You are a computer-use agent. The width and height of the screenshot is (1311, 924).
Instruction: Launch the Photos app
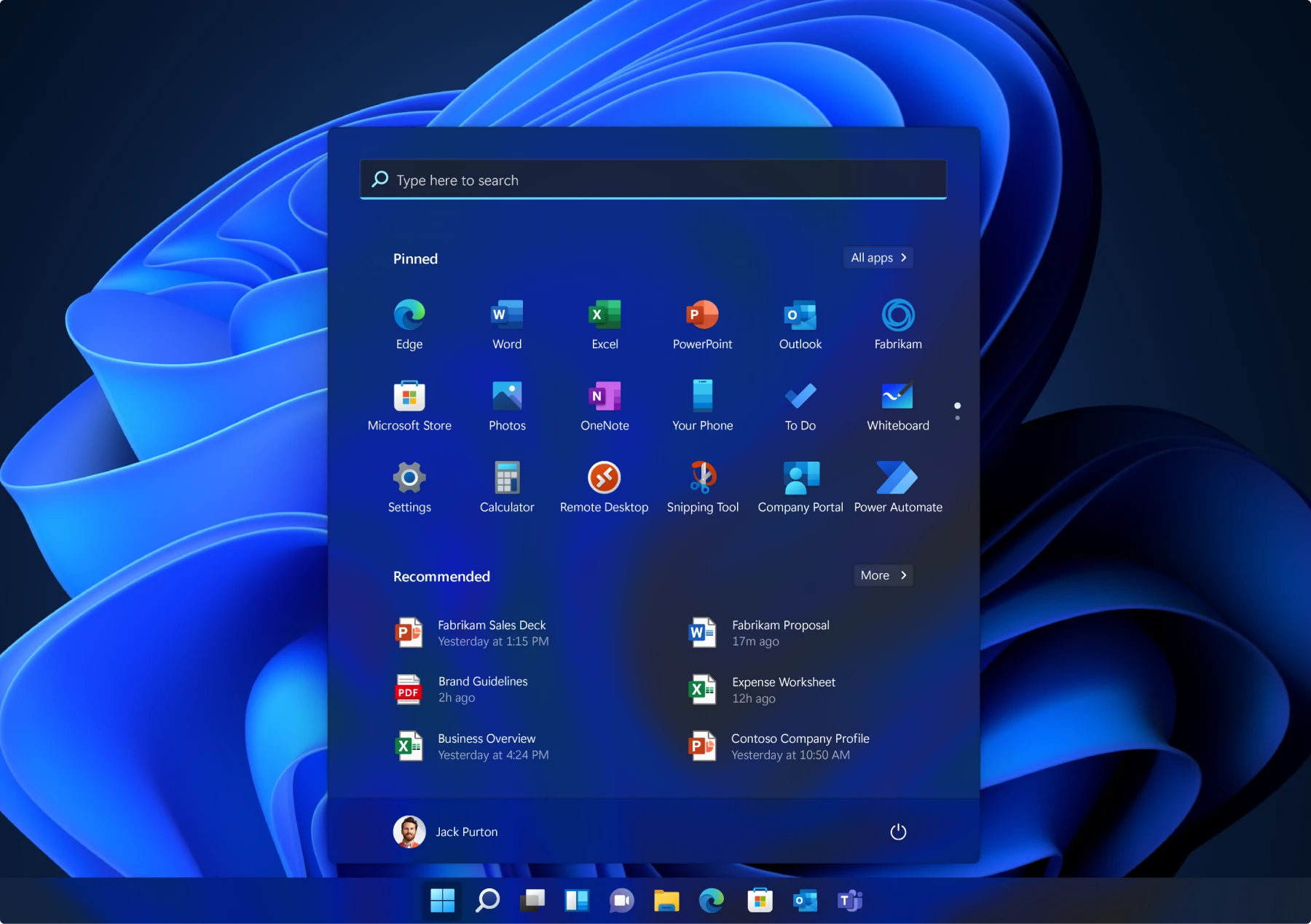coord(507,406)
